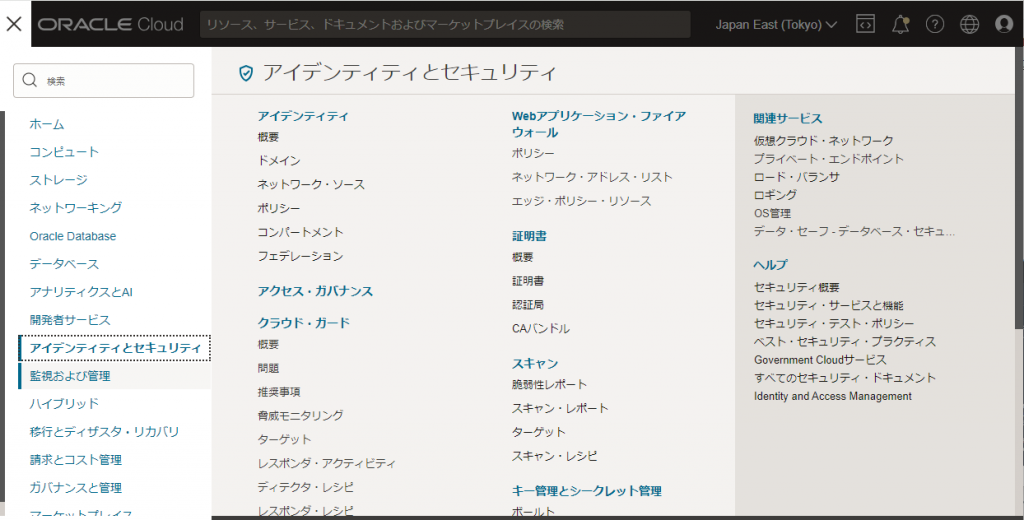
Task: Open スキャン・レシピ link
Action: 554,456
